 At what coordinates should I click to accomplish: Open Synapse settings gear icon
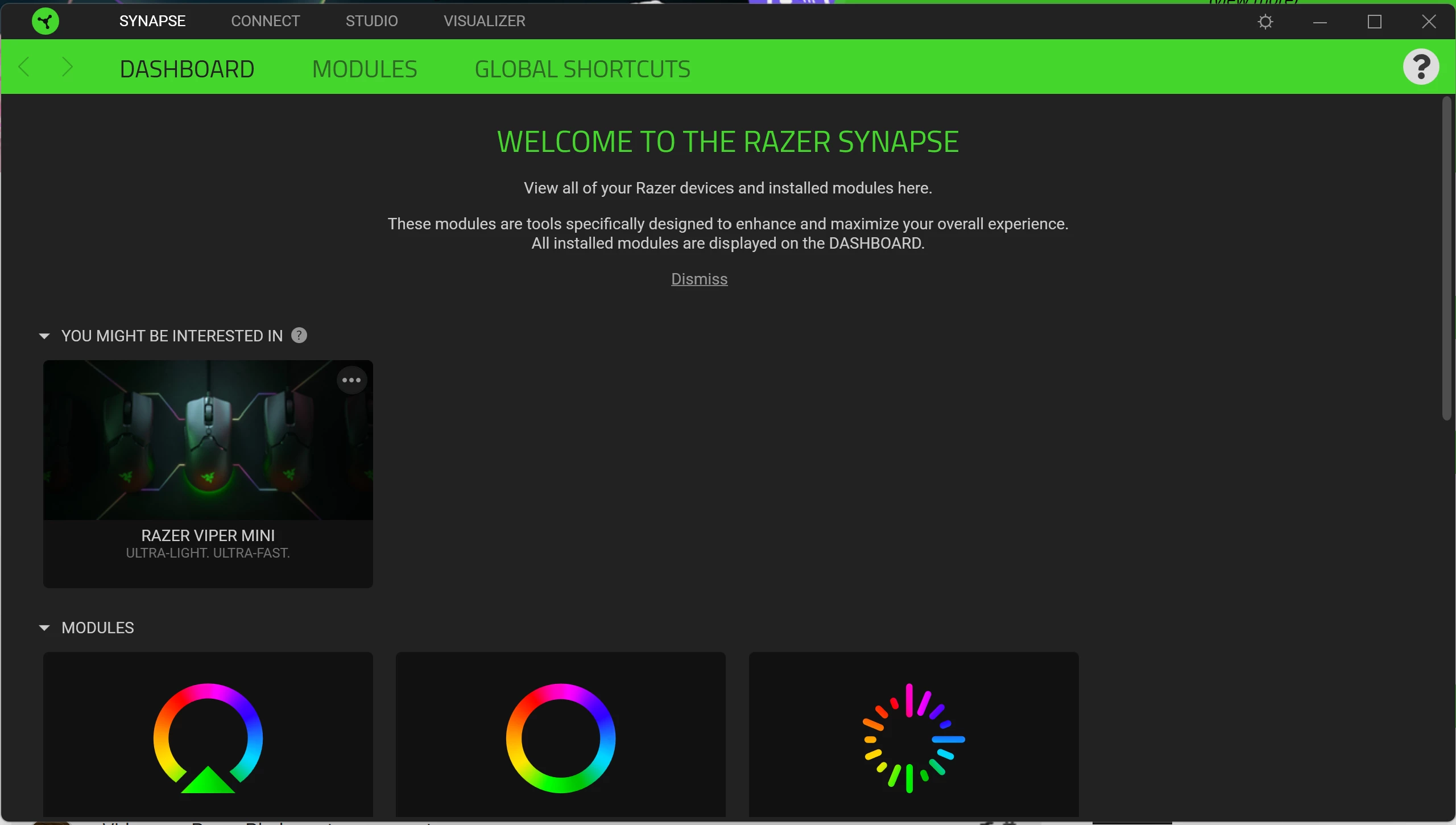pyautogui.click(x=1265, y=22)
